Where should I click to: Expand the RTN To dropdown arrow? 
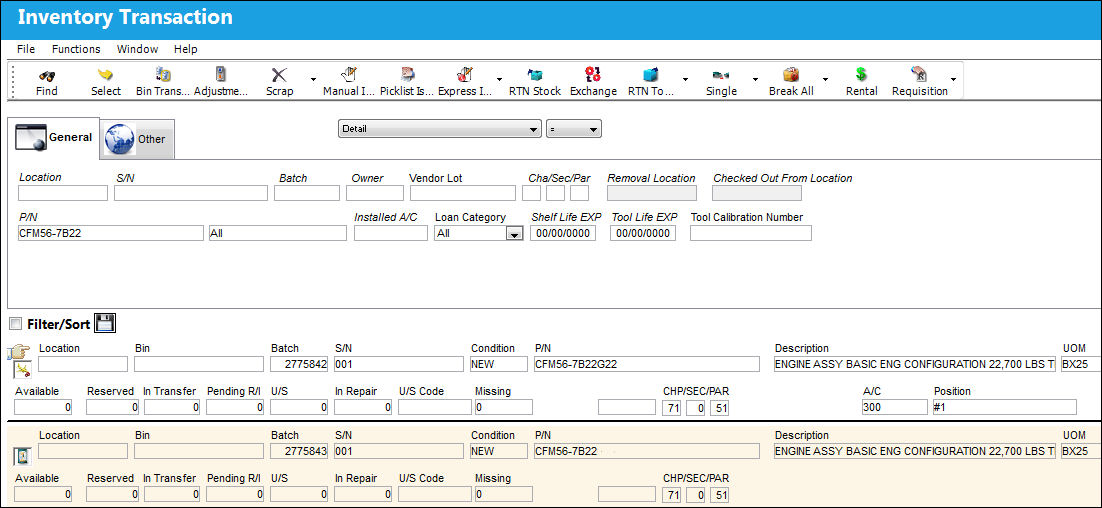(x=685, y=79)
